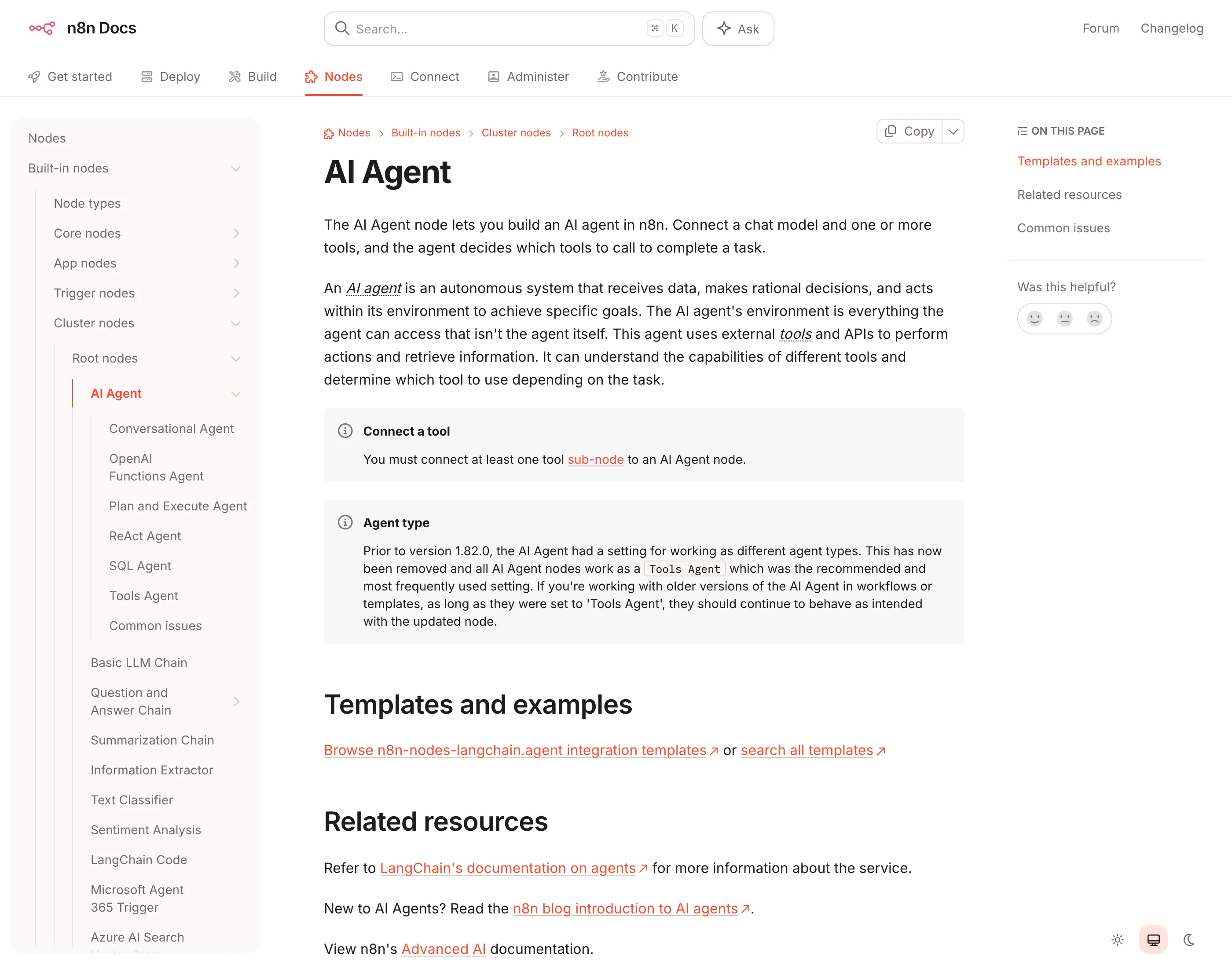Switch to system theme monitor icon
This screenshot has height=968, width=1232.
pos(1153,940)
